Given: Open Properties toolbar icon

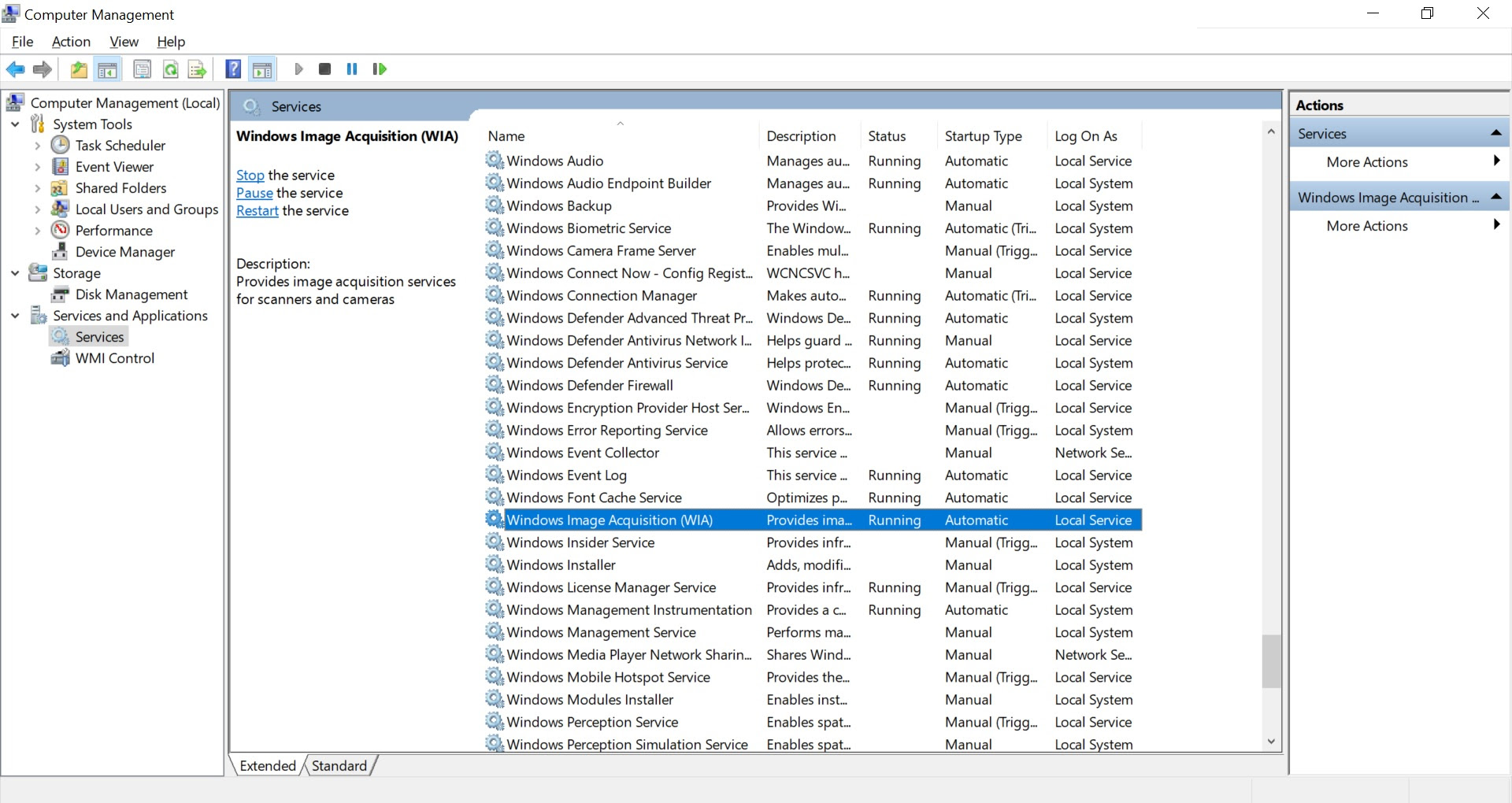Looking at the screenshot, I should click(143, 69).
